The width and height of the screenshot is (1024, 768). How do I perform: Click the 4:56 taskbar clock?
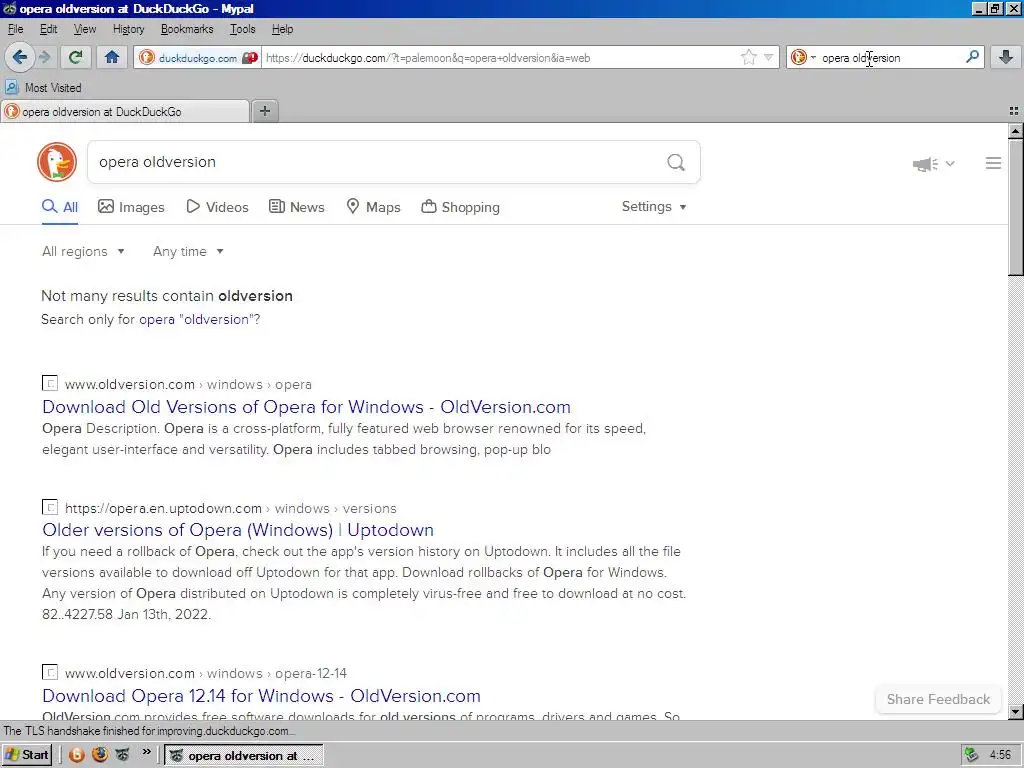coord(1000,755)
